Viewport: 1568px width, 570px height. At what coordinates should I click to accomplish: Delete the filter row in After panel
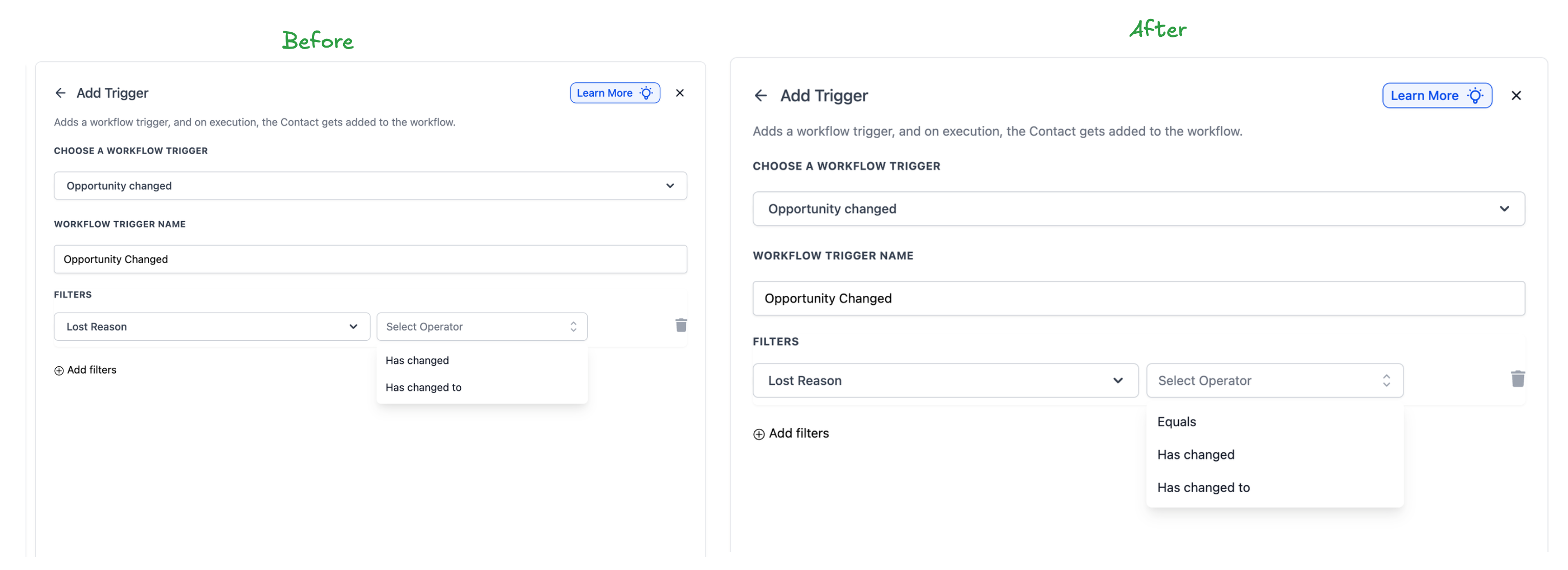pos(1517,379)
